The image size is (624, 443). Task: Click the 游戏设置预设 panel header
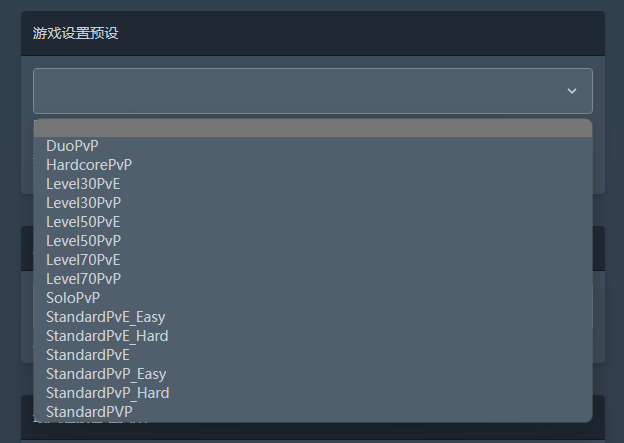pos(313,33)
